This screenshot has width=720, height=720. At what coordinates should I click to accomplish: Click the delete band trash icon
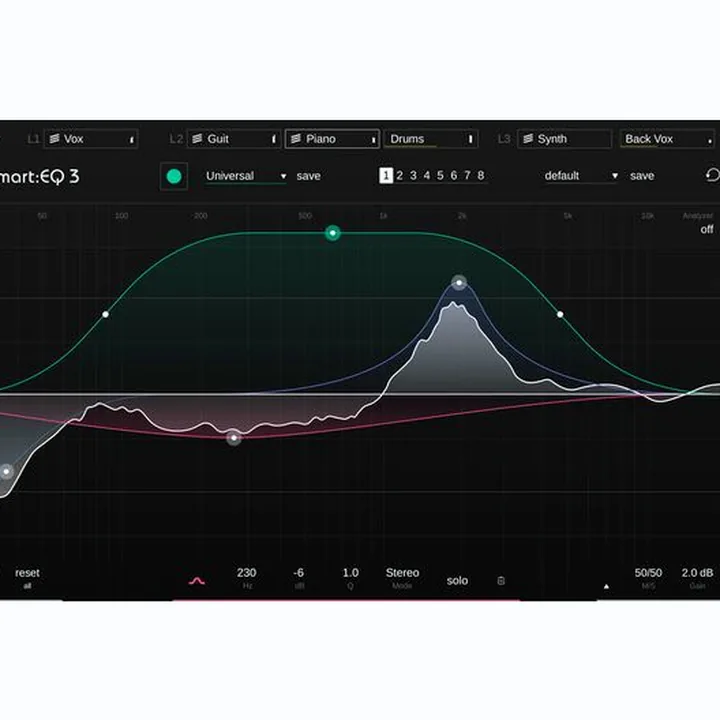coord(501,581)
